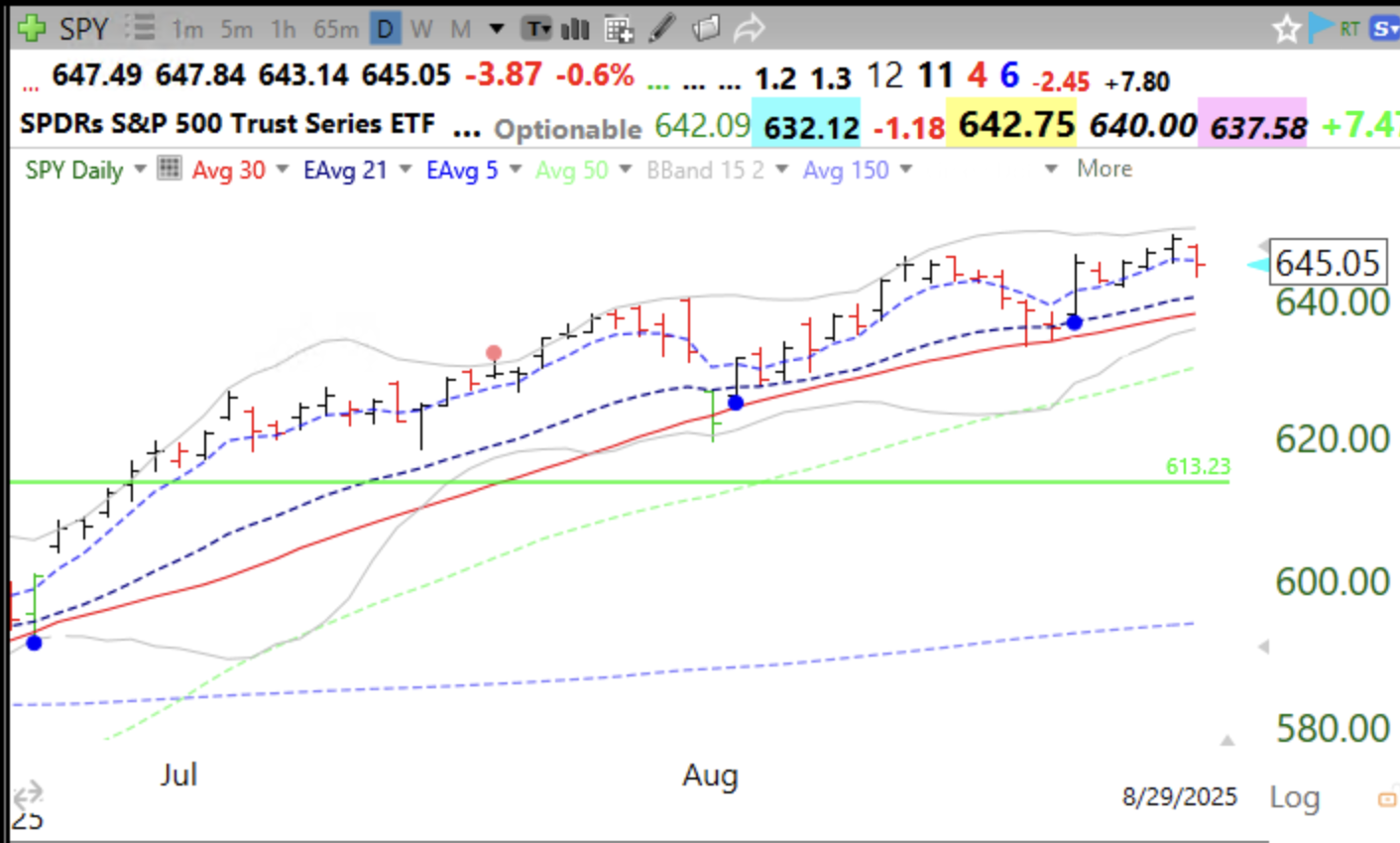Toggle the Daily timeframe D button
This screenshot has height=843, width=1400.
(x=385, y=29)
